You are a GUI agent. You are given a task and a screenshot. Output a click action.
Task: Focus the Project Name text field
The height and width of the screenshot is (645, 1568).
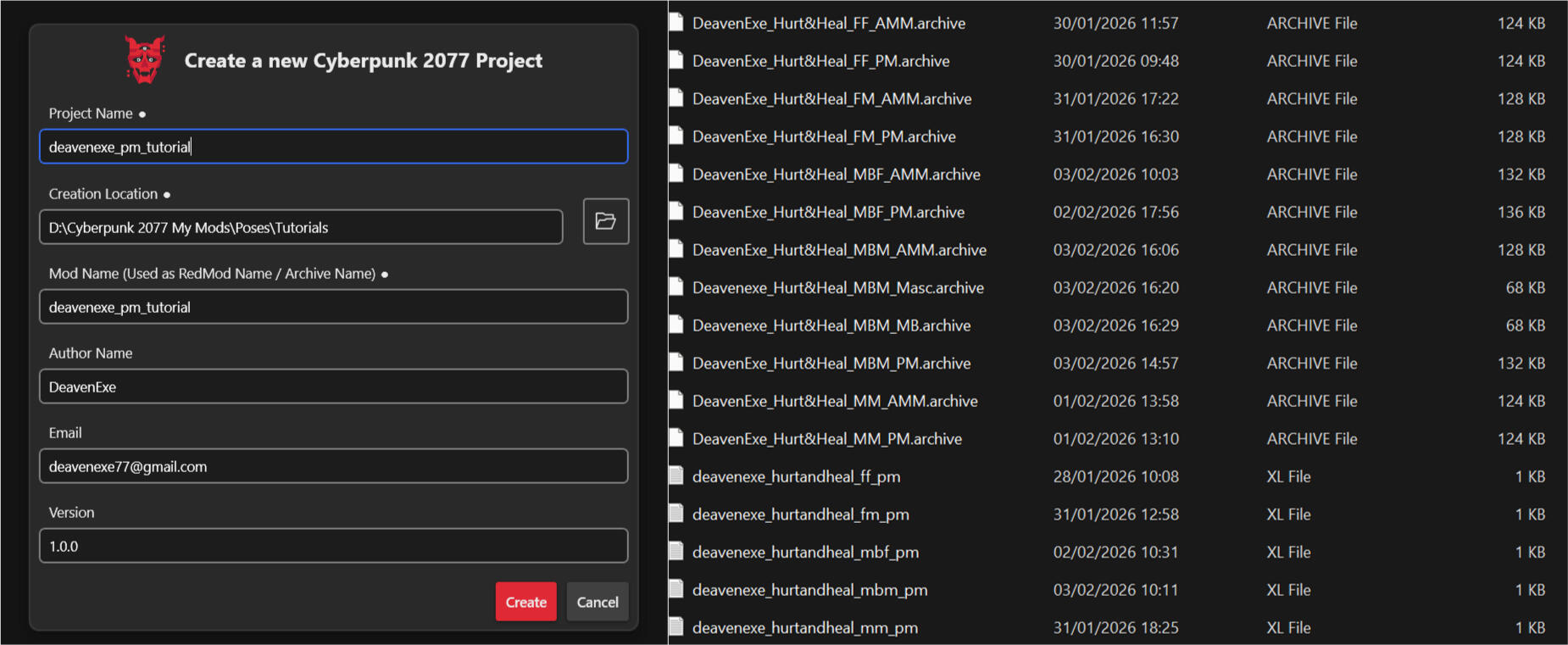[333, 147]
